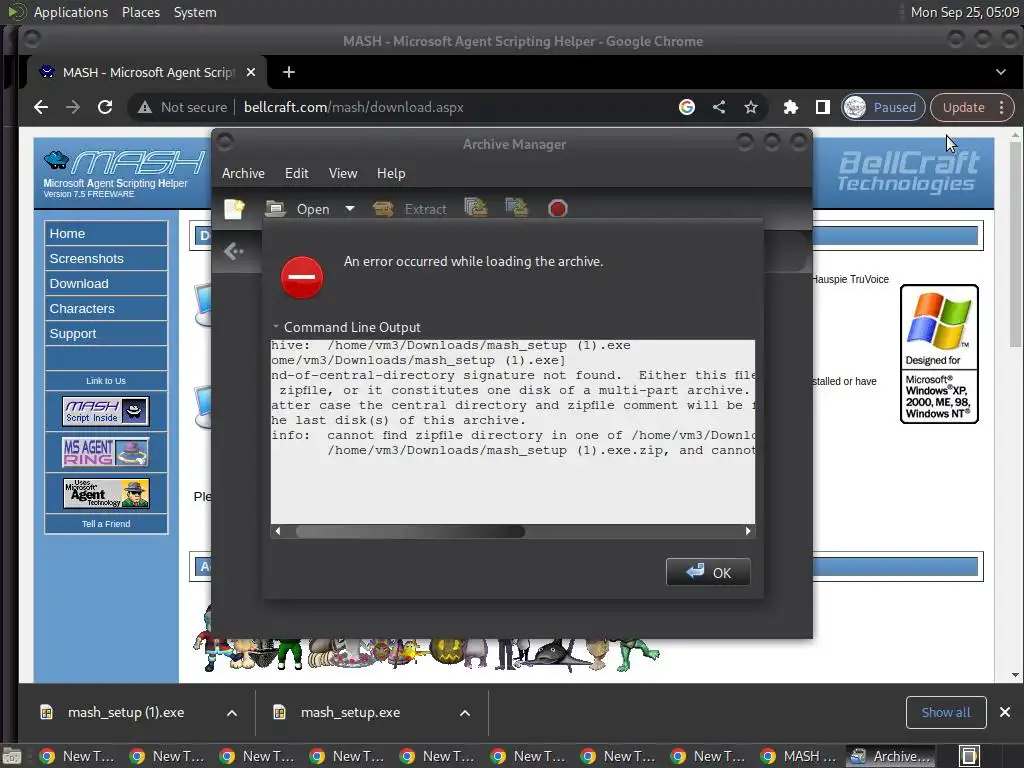Click Tell a Friend link
The height and width of the screenshot is (768, 1024).
(x=106, y=524)
